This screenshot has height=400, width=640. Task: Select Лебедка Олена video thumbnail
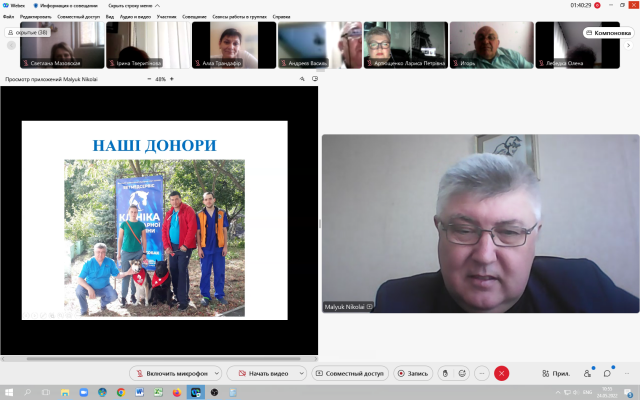(578, 45)
